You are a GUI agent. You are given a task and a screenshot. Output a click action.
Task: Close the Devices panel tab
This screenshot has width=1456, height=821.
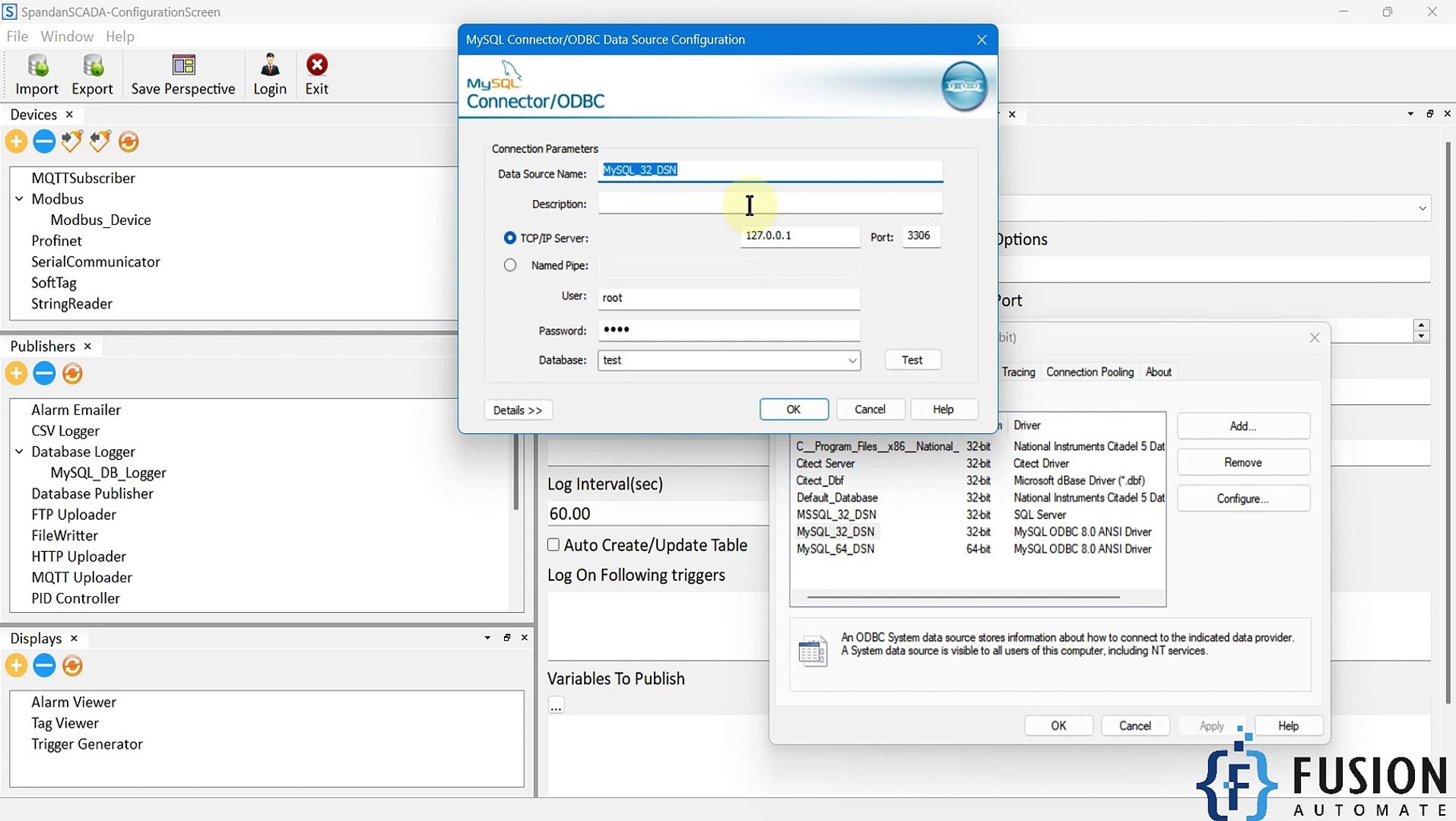coord(69,114)
